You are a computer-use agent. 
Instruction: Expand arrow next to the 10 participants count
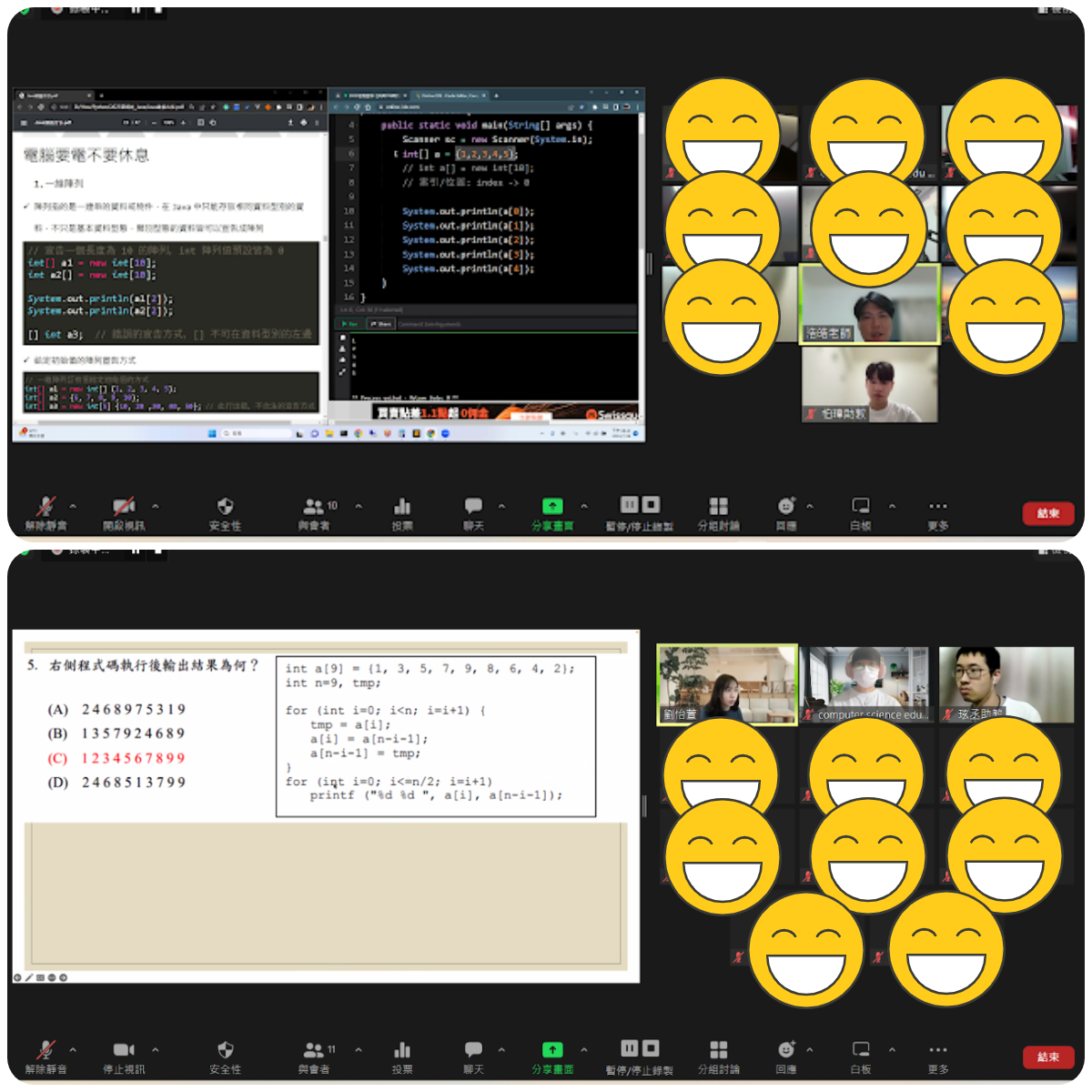[x=359, y=506]
